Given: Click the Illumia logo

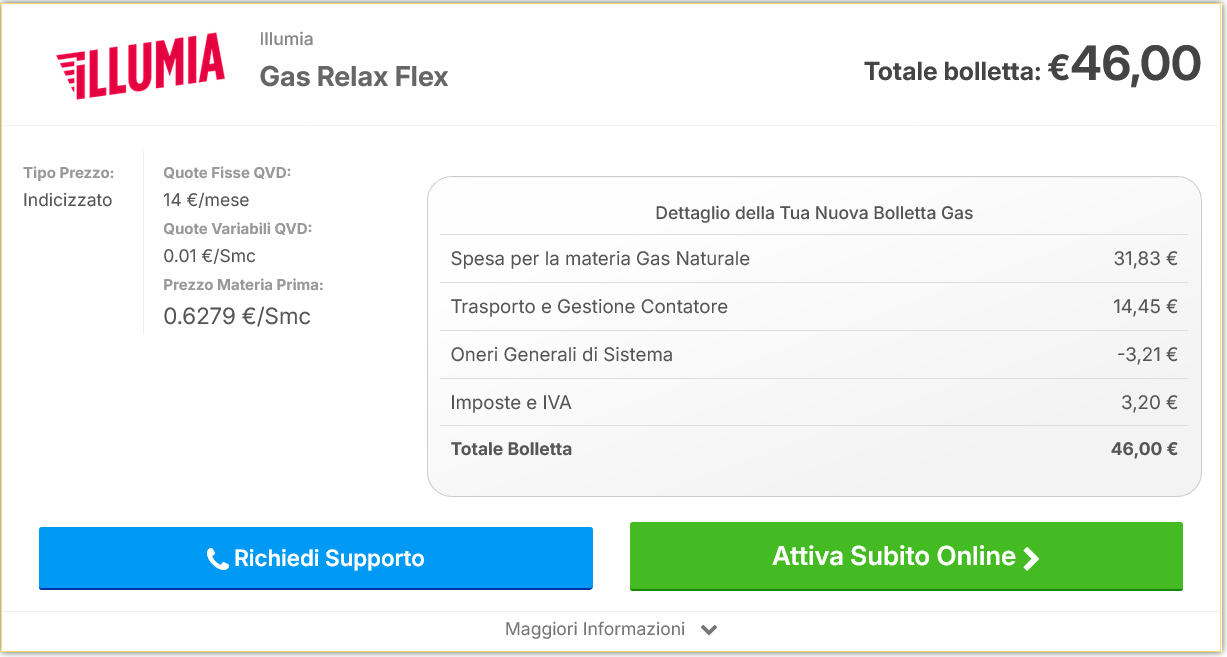Looking at the screenshot, I should [x=140, y=66].
